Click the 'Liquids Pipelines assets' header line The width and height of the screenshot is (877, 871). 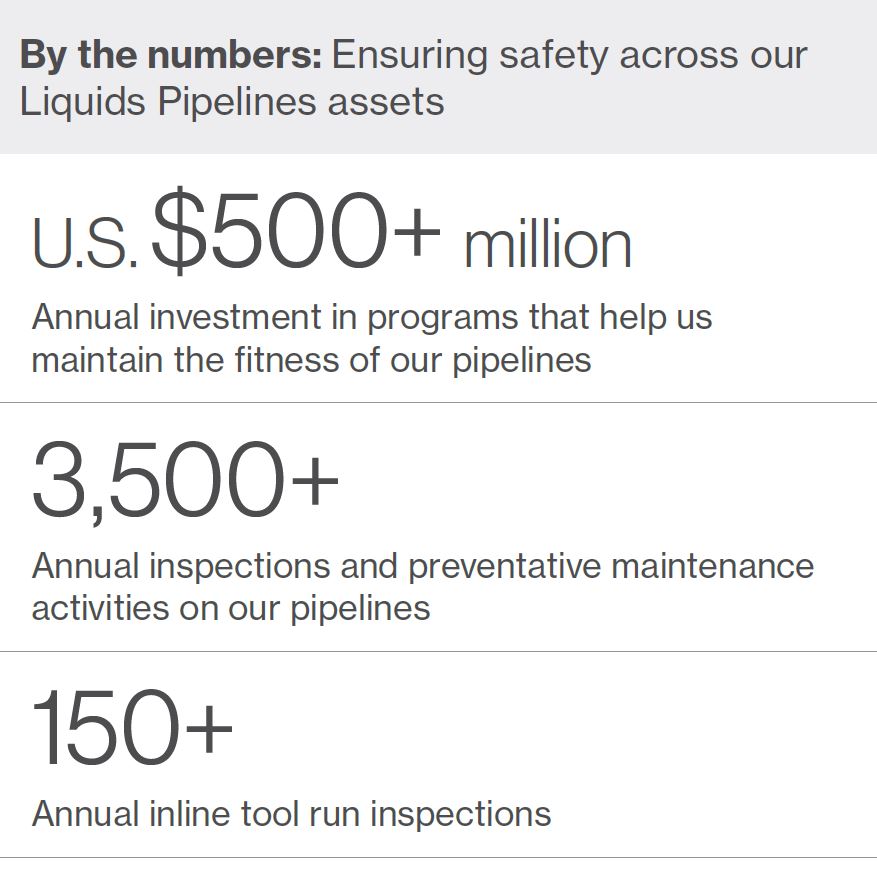[x=232, y=103]
